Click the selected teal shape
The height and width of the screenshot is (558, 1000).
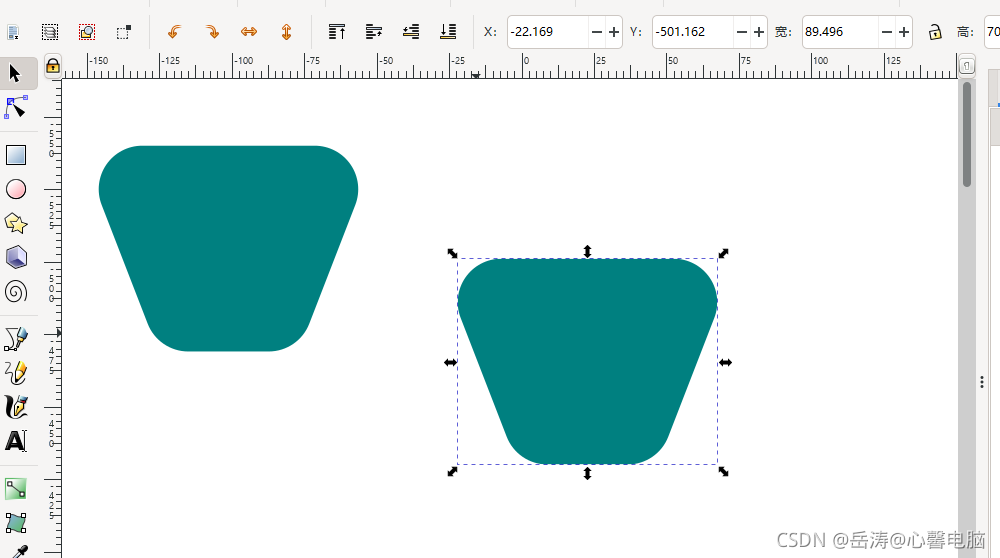[x=587, y=362]
